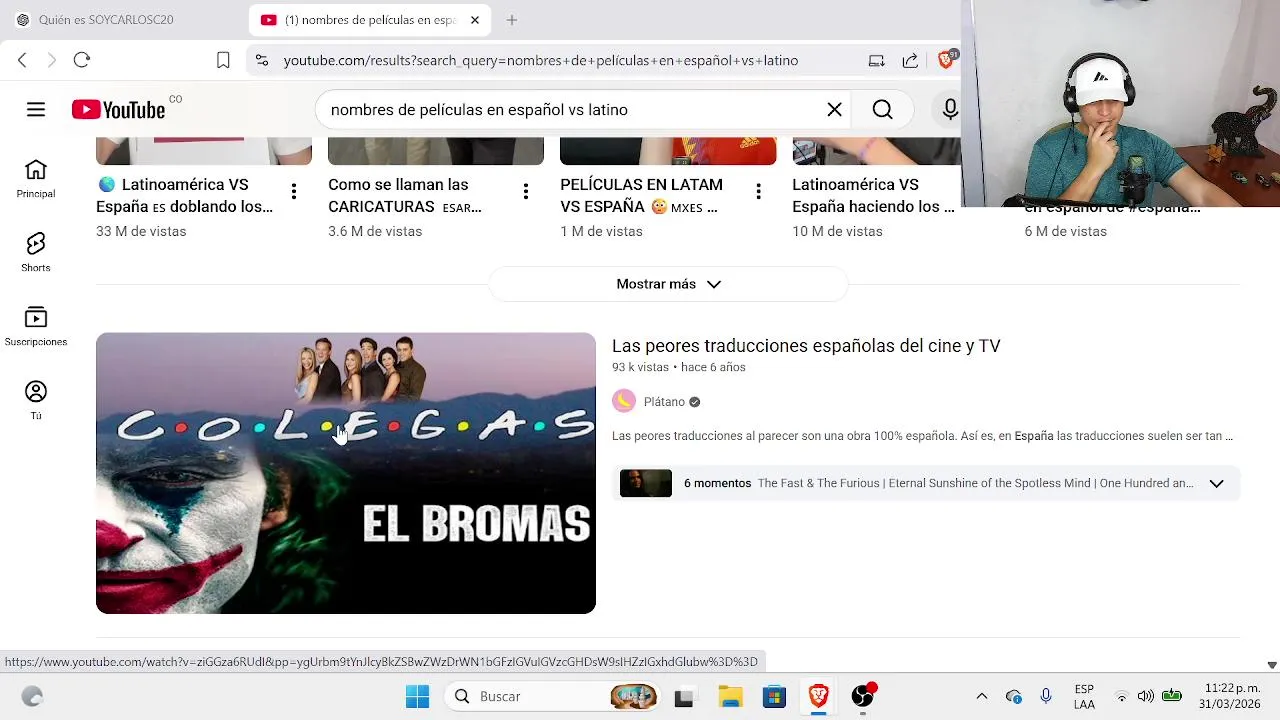Screen dimensions: 1280x720
Task: Click the magnifier search button
Action: [882, 110]
